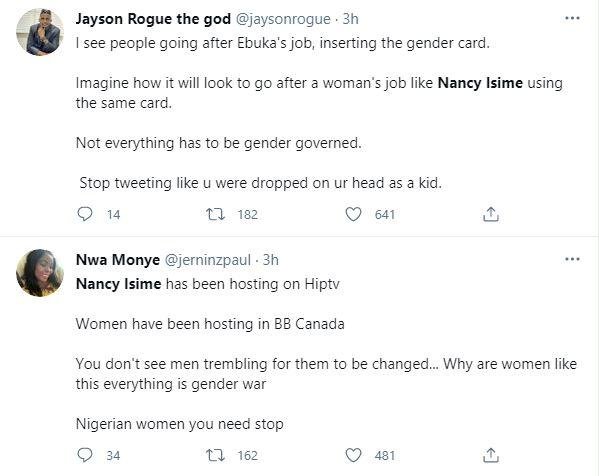This screenshot has height=476, width=599.
Task: Retweet Nwa Monye's tweet
Action: click(215, 455)
